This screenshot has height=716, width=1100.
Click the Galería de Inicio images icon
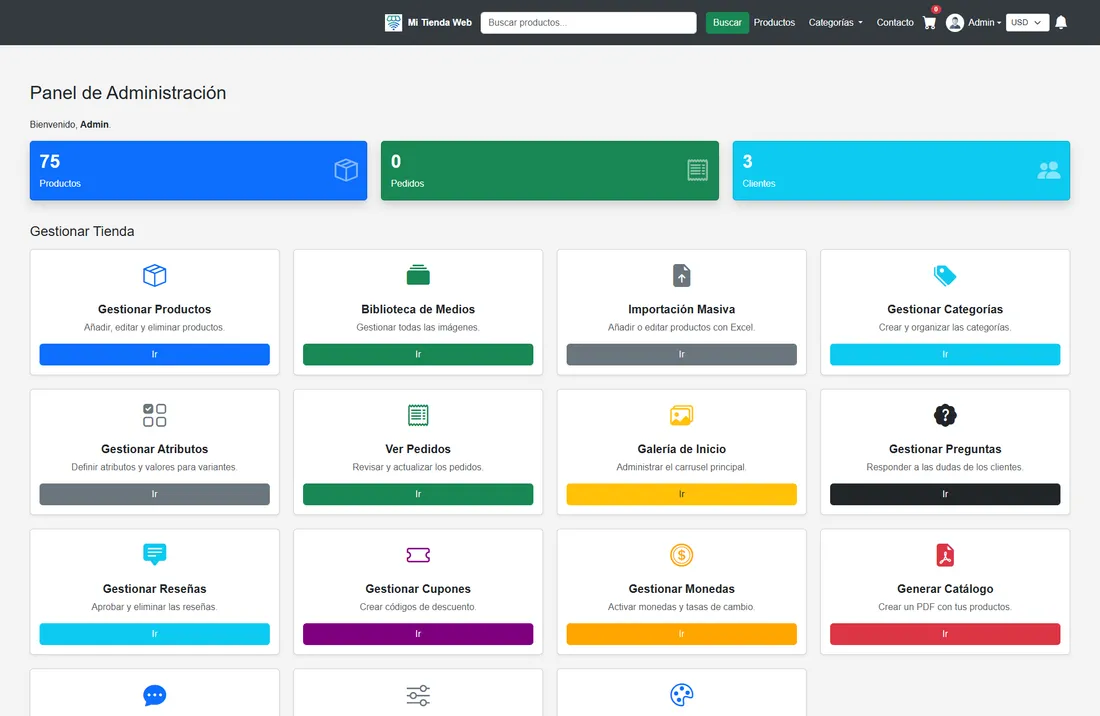pyautogui.click(x=681, y=415)
